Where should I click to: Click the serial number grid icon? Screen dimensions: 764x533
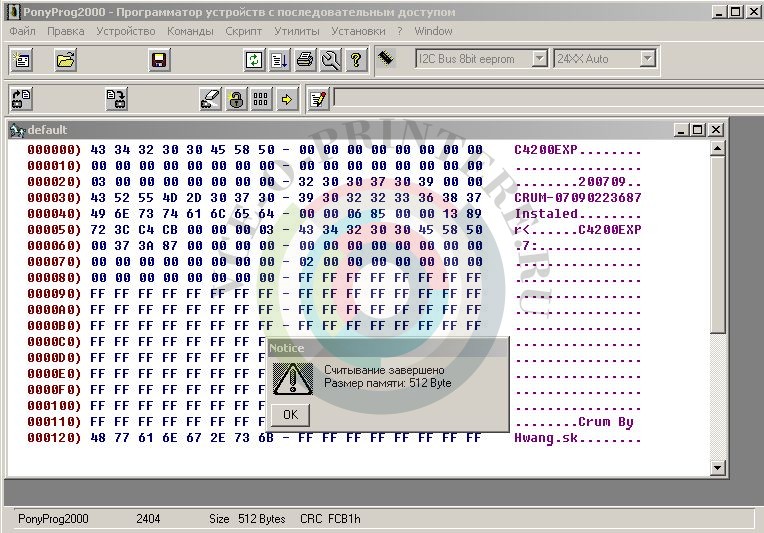pyautogui.click(x=262, y=99)
